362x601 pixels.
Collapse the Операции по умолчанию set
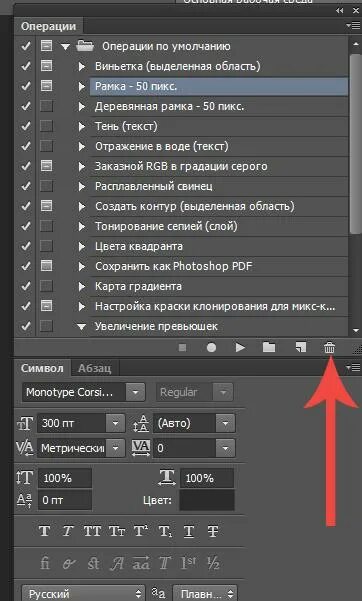click(66, 46)
